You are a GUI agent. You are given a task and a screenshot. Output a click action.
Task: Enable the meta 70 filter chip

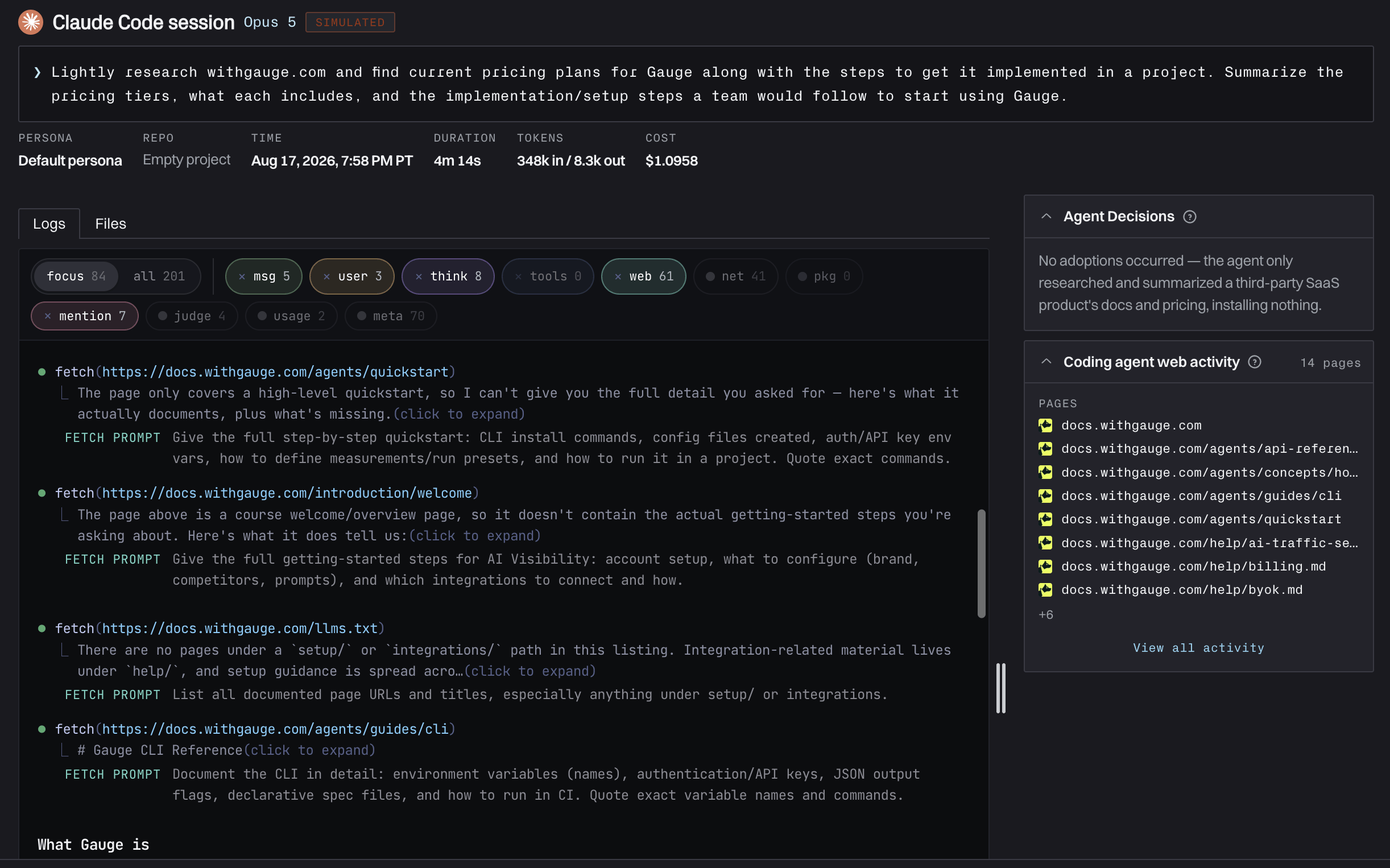(391, 316)
